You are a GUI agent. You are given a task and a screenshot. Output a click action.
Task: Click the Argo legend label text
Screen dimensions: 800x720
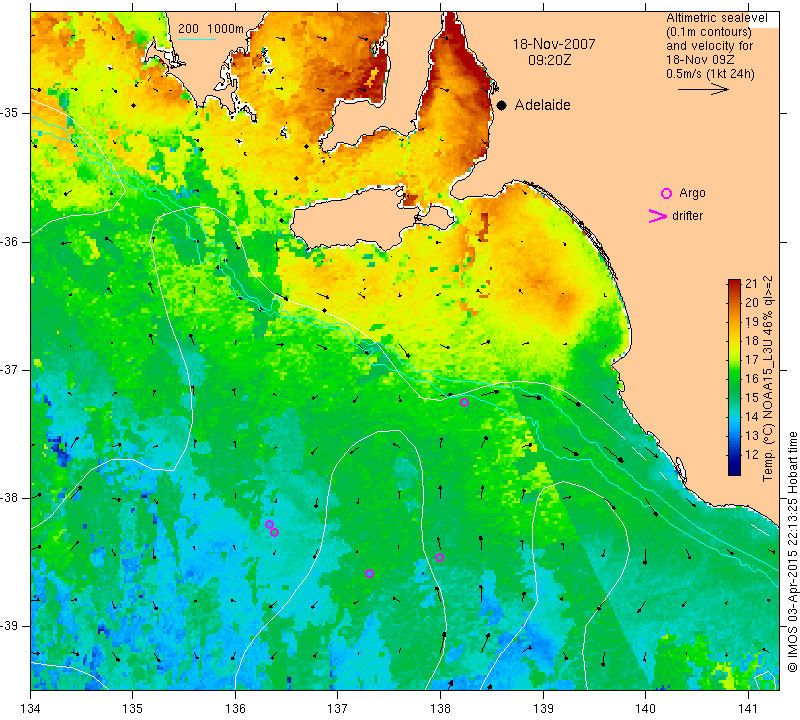click(692, 193)
